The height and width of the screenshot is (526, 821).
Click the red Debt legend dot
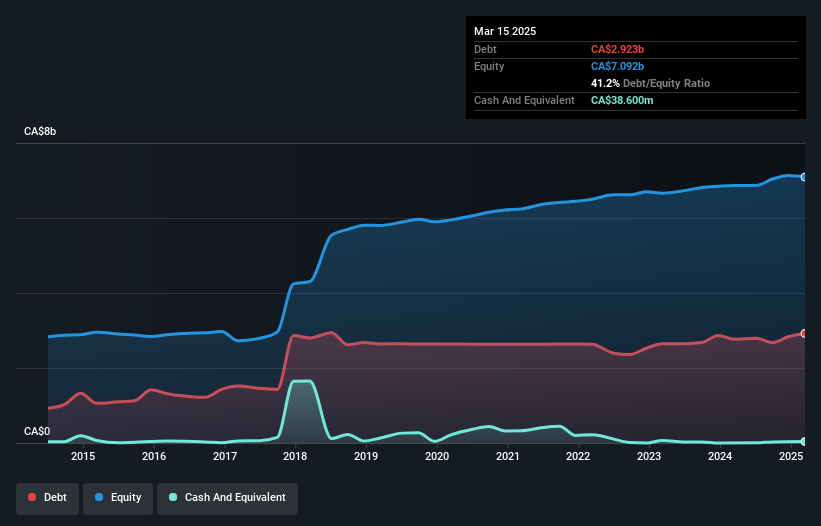(x=32, y=497)
